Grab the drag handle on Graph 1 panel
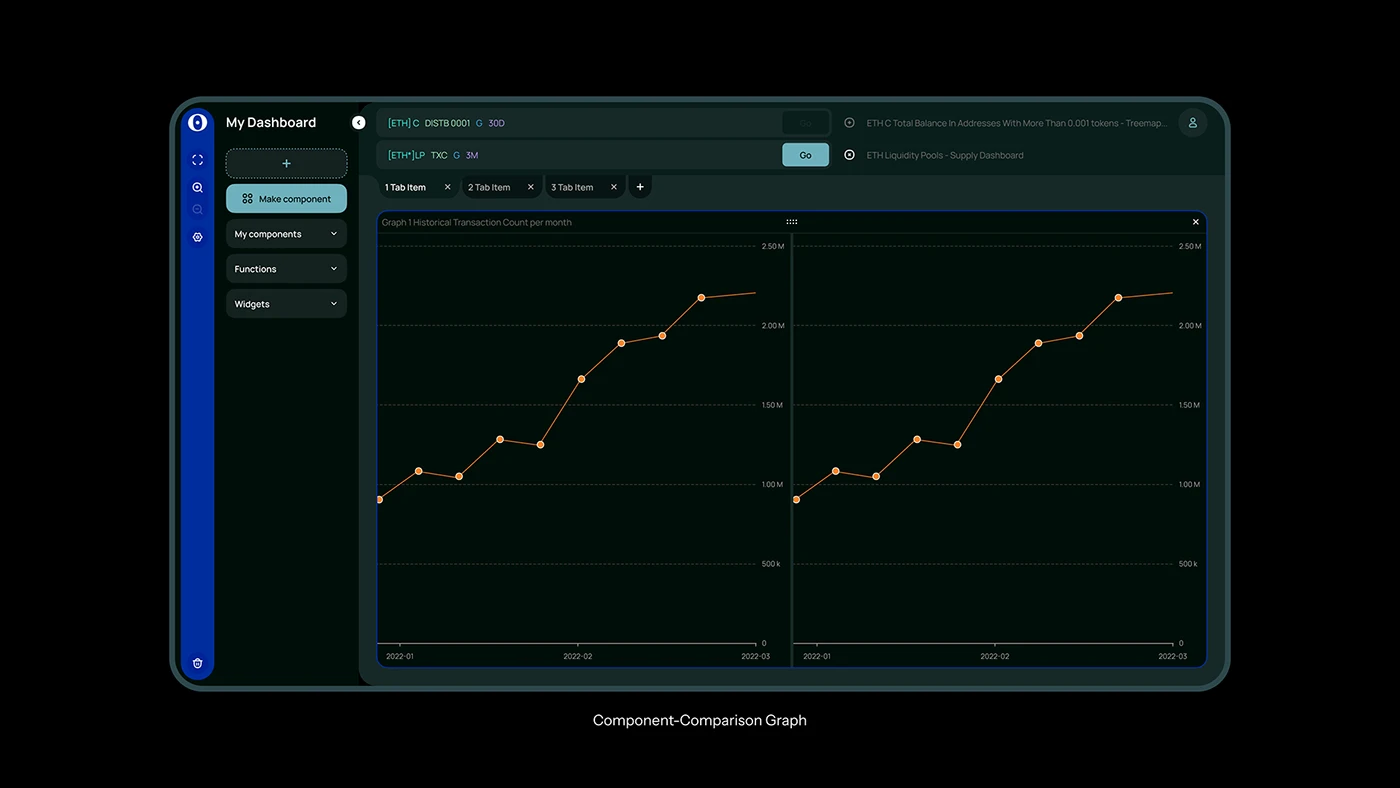Screen dimensions: 1400x788 pos(791,221)
